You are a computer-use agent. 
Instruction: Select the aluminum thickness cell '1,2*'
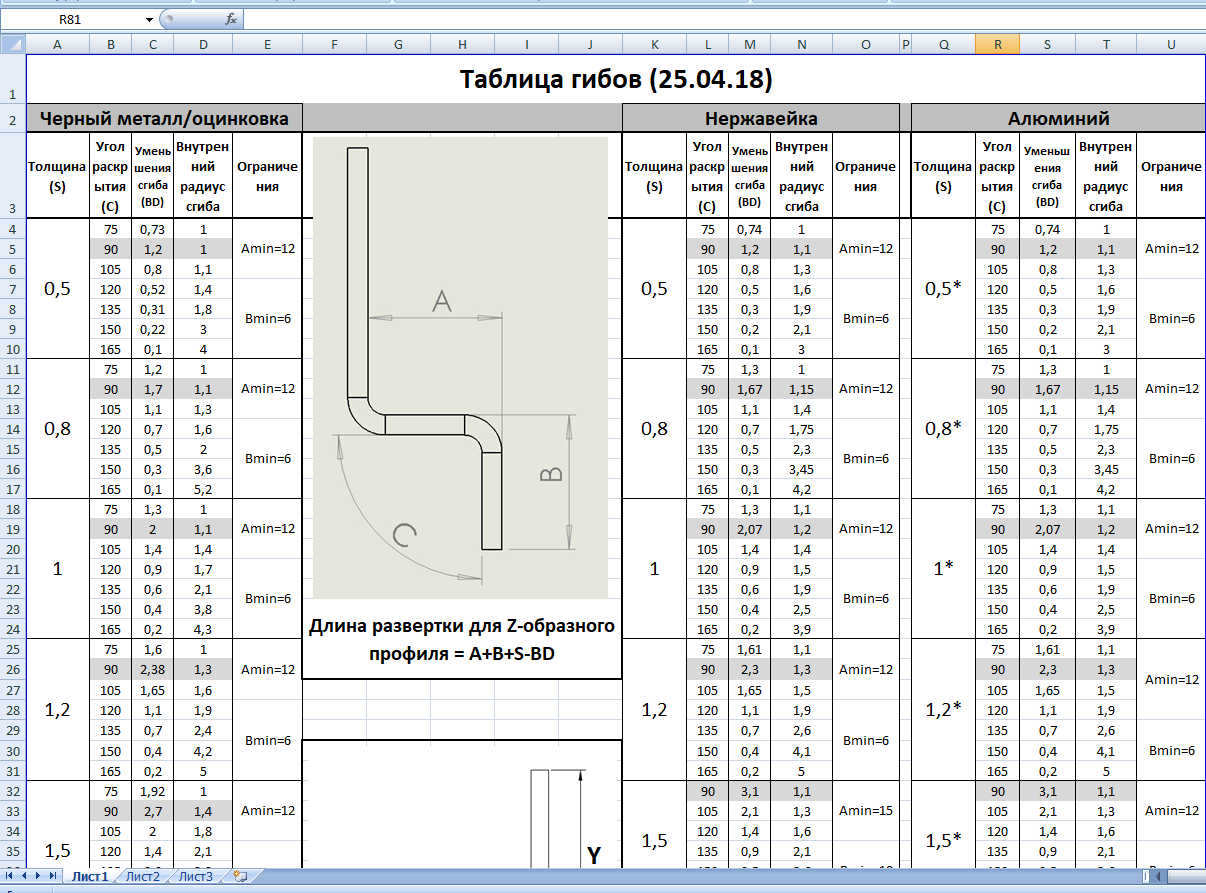944,710
